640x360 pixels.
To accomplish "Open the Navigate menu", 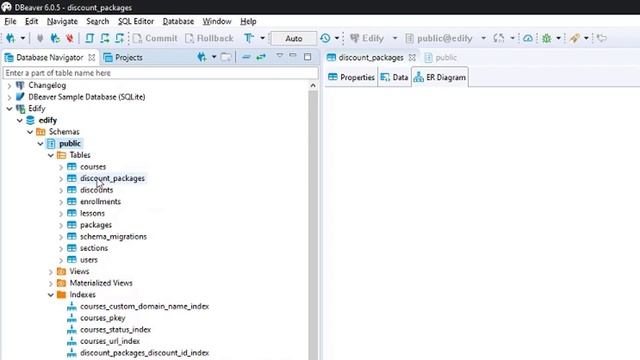I will (62, 21).
